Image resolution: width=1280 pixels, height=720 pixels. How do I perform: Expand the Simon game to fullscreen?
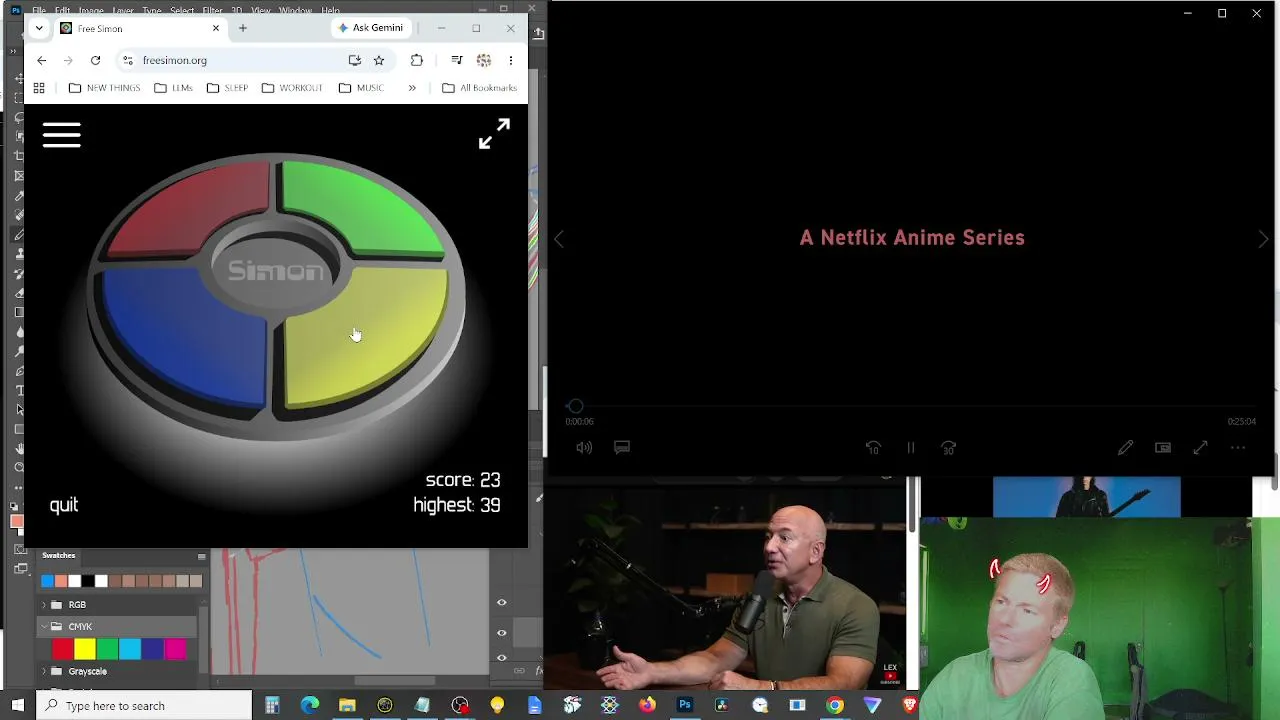click(494, 134)
